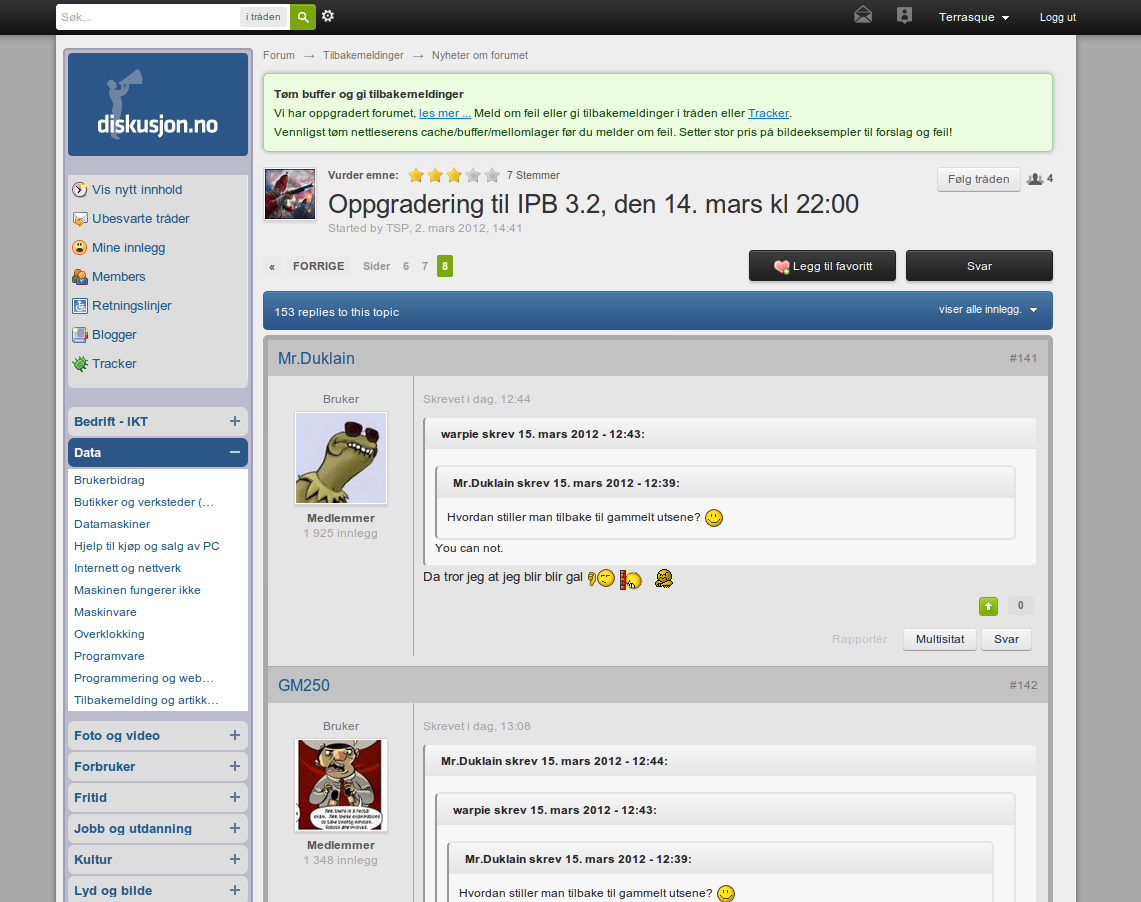Click the diskusjon.no logo
The width and height of the screenshot is (1141, 902).
158,105
